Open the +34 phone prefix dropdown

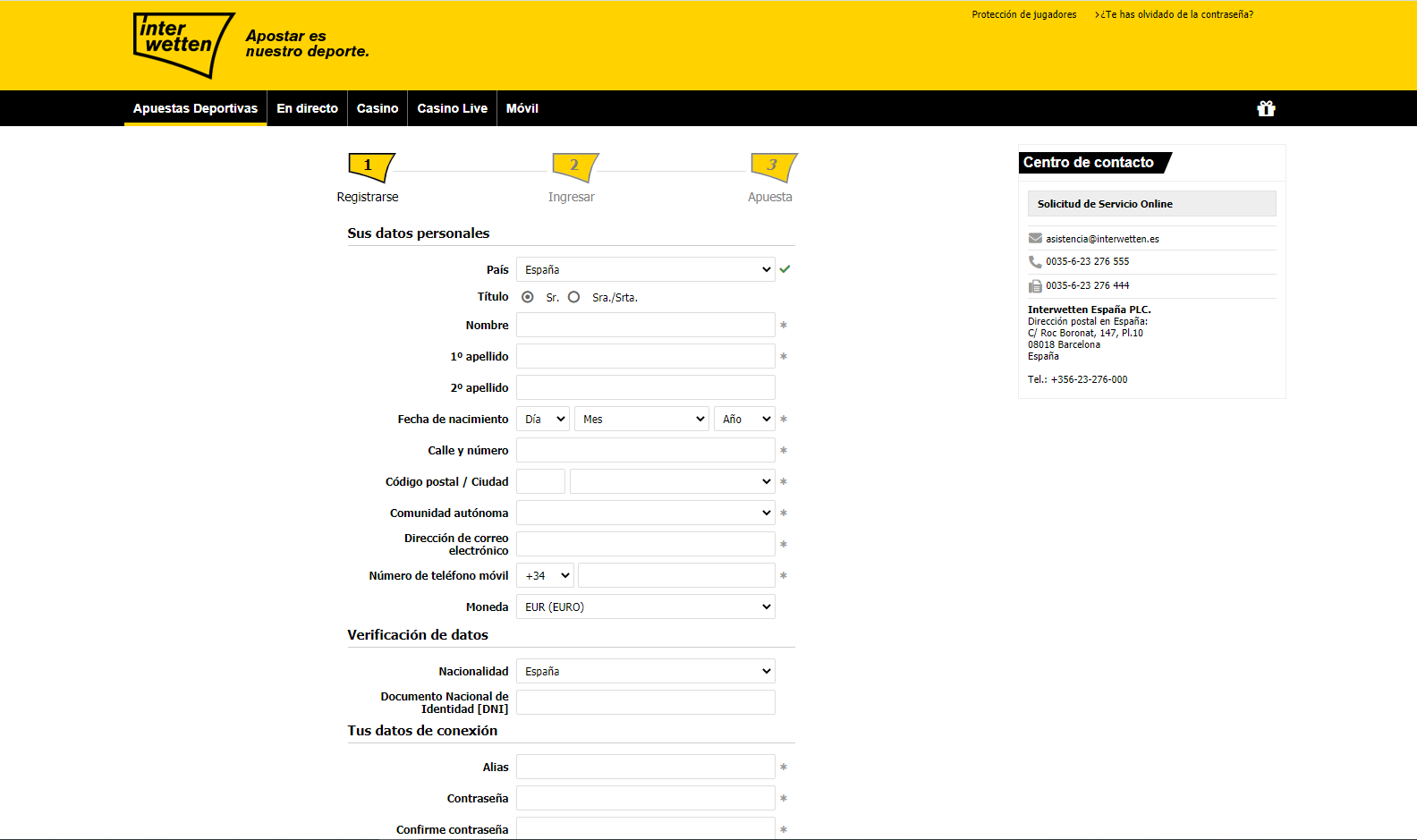point(545,575)
